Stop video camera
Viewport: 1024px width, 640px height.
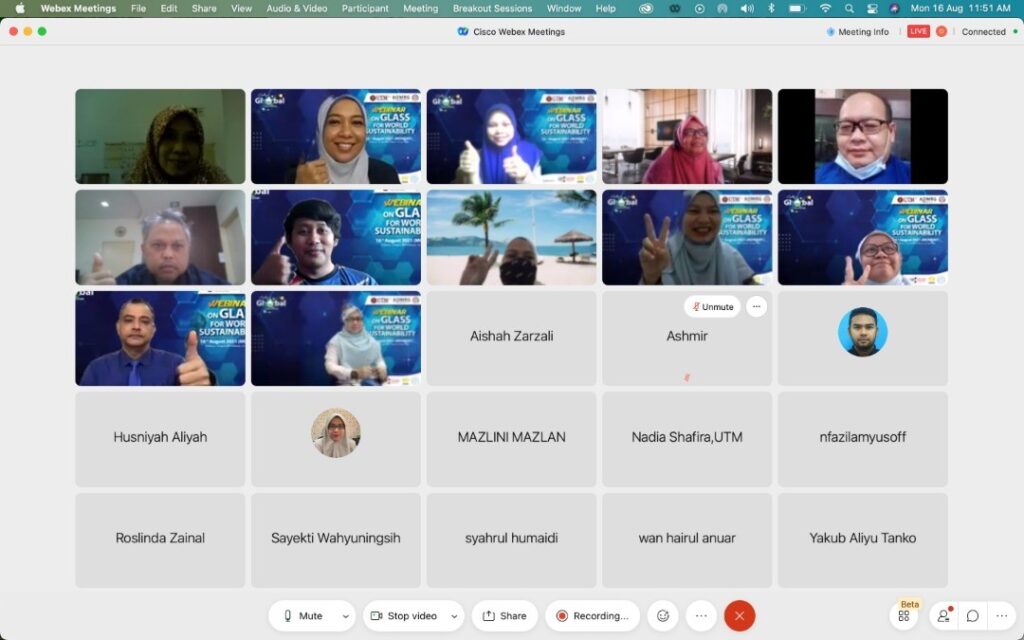[x=404, y=616]
